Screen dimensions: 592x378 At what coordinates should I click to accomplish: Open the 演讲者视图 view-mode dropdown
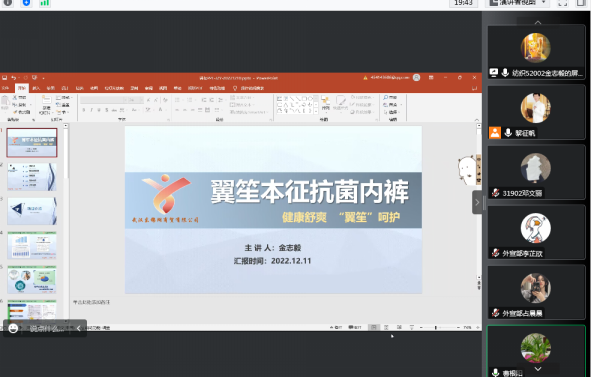[517, 3]
